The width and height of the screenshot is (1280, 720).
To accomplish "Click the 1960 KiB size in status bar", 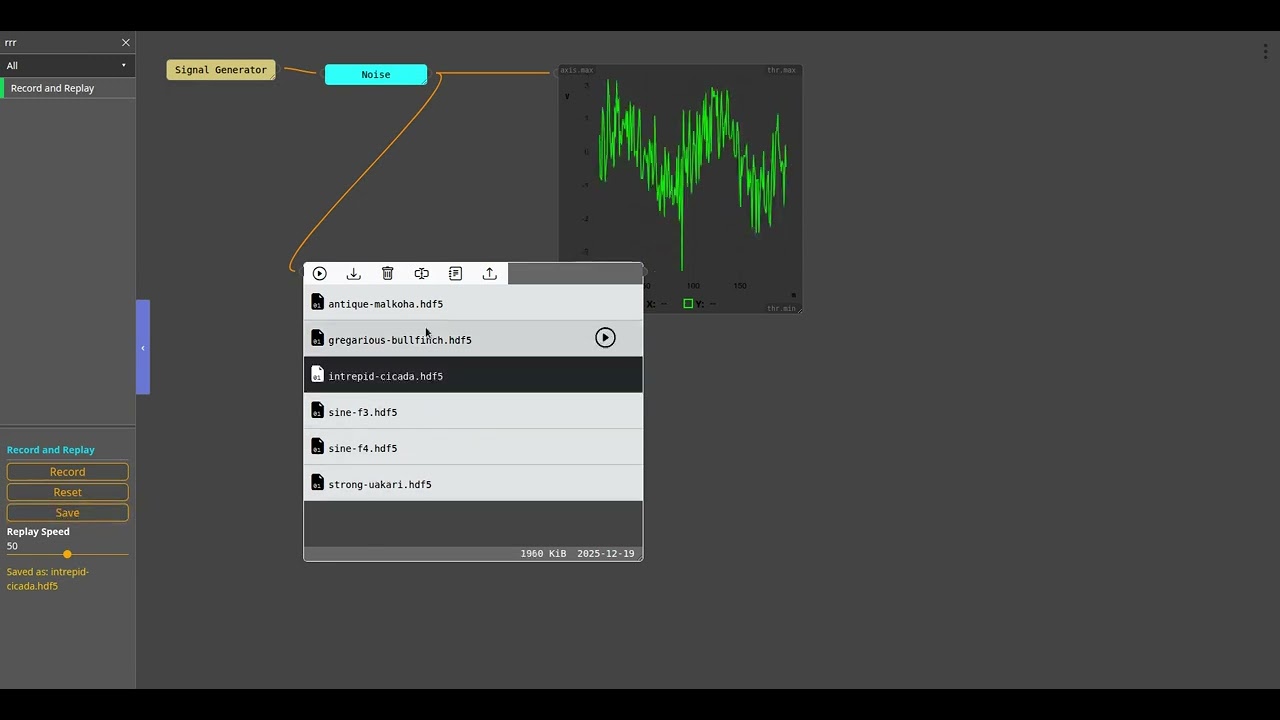I will pos(543,553).
